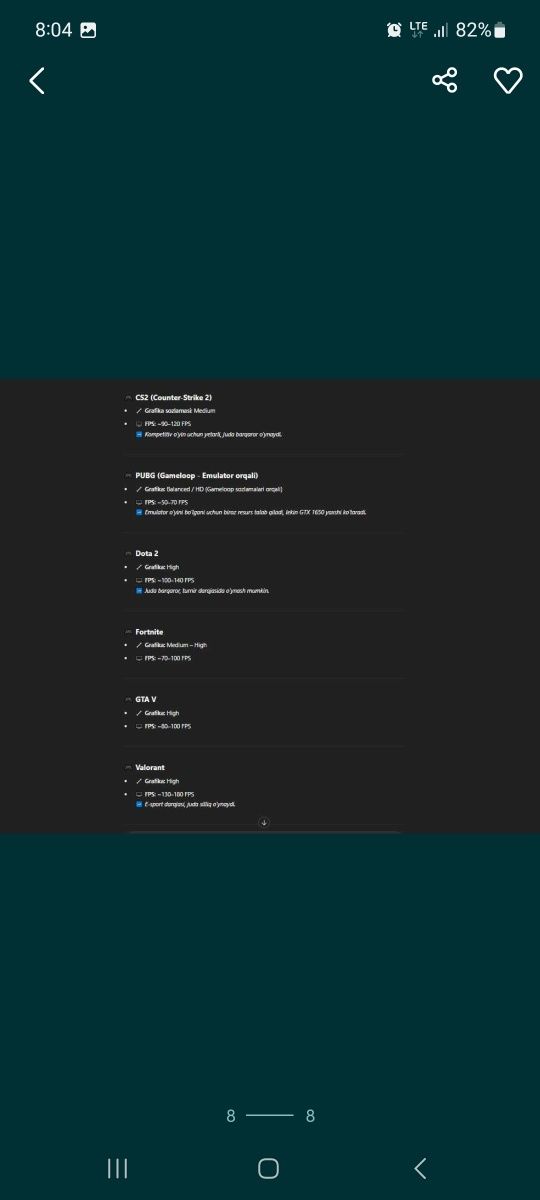Tap the 8:04 clock

tap(53, 30)
